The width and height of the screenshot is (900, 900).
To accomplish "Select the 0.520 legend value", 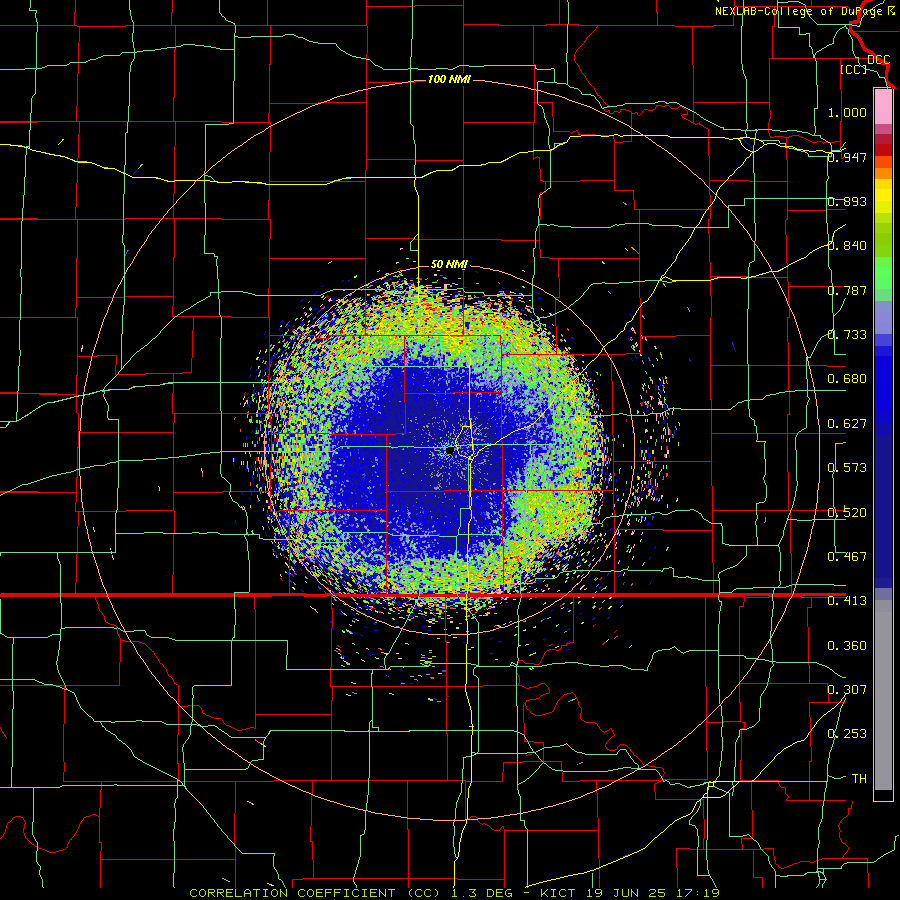I will pyautogui.click(x=847, y=513).
